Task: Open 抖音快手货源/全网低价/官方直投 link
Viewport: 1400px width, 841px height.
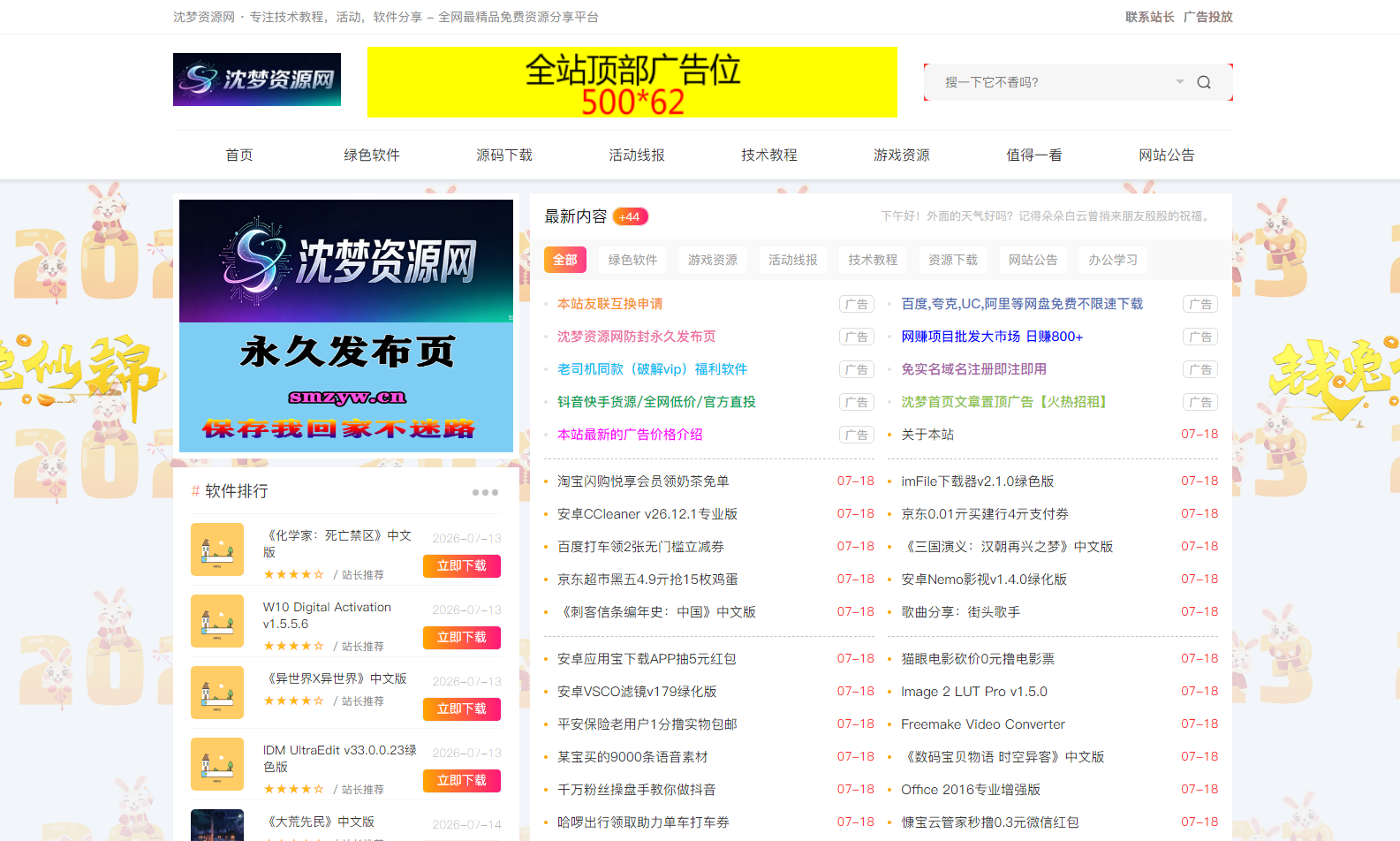Action: point(656,402)
